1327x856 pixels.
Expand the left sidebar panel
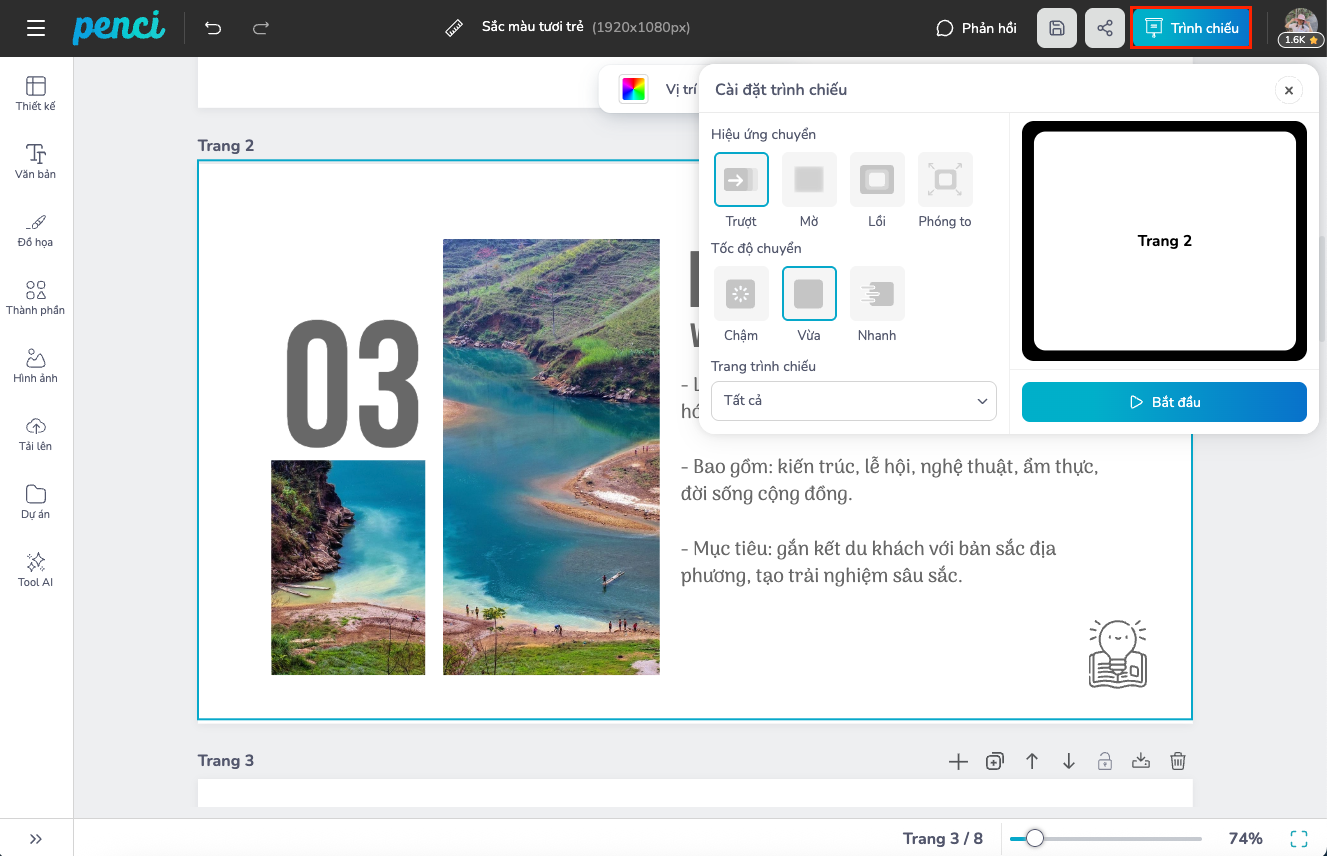tap(36, 839)
